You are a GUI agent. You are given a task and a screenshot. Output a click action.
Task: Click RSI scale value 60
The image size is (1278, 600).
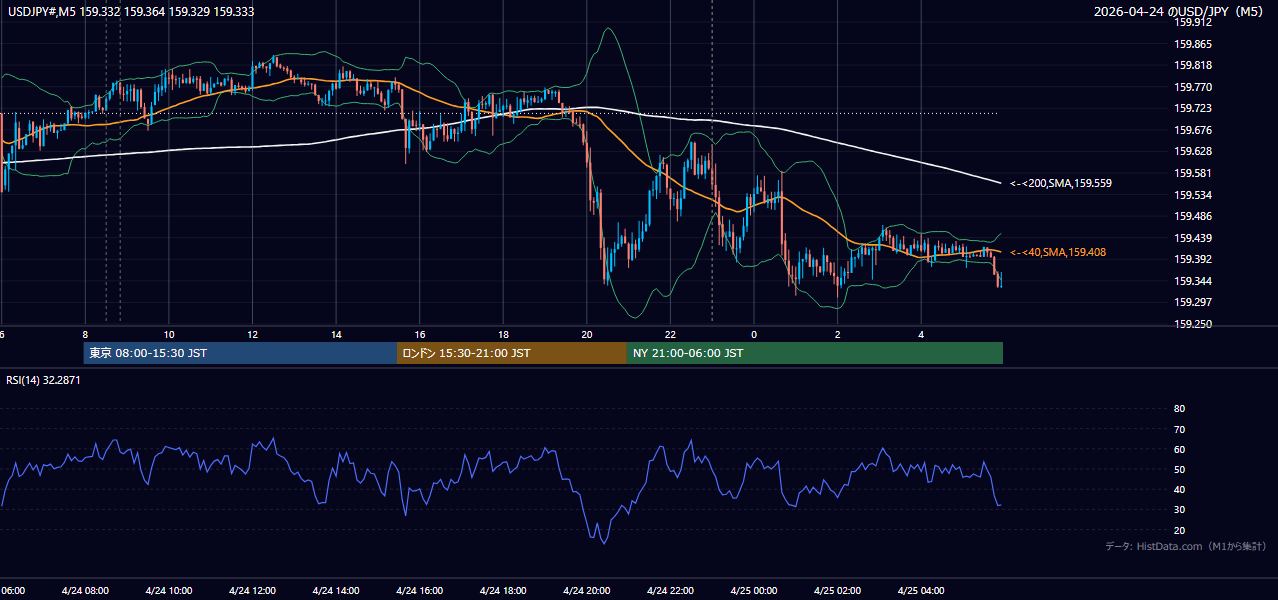point(1179,450)
